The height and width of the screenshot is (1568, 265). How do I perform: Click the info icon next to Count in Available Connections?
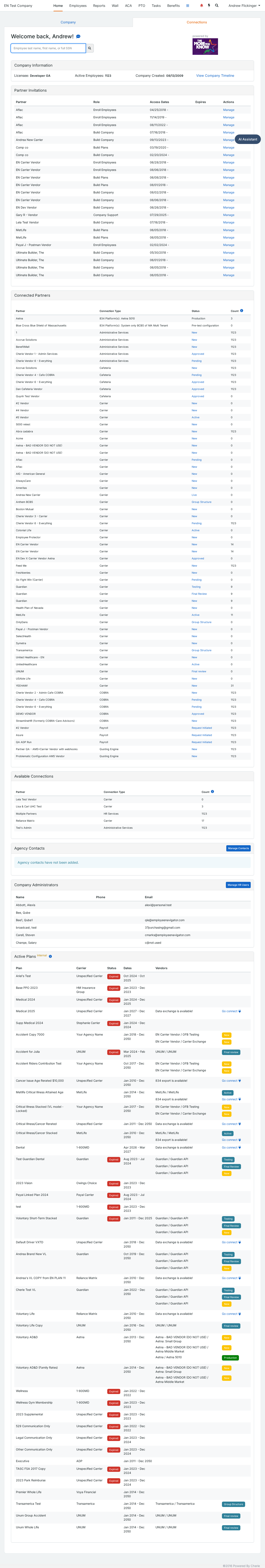tap(212, 791)
